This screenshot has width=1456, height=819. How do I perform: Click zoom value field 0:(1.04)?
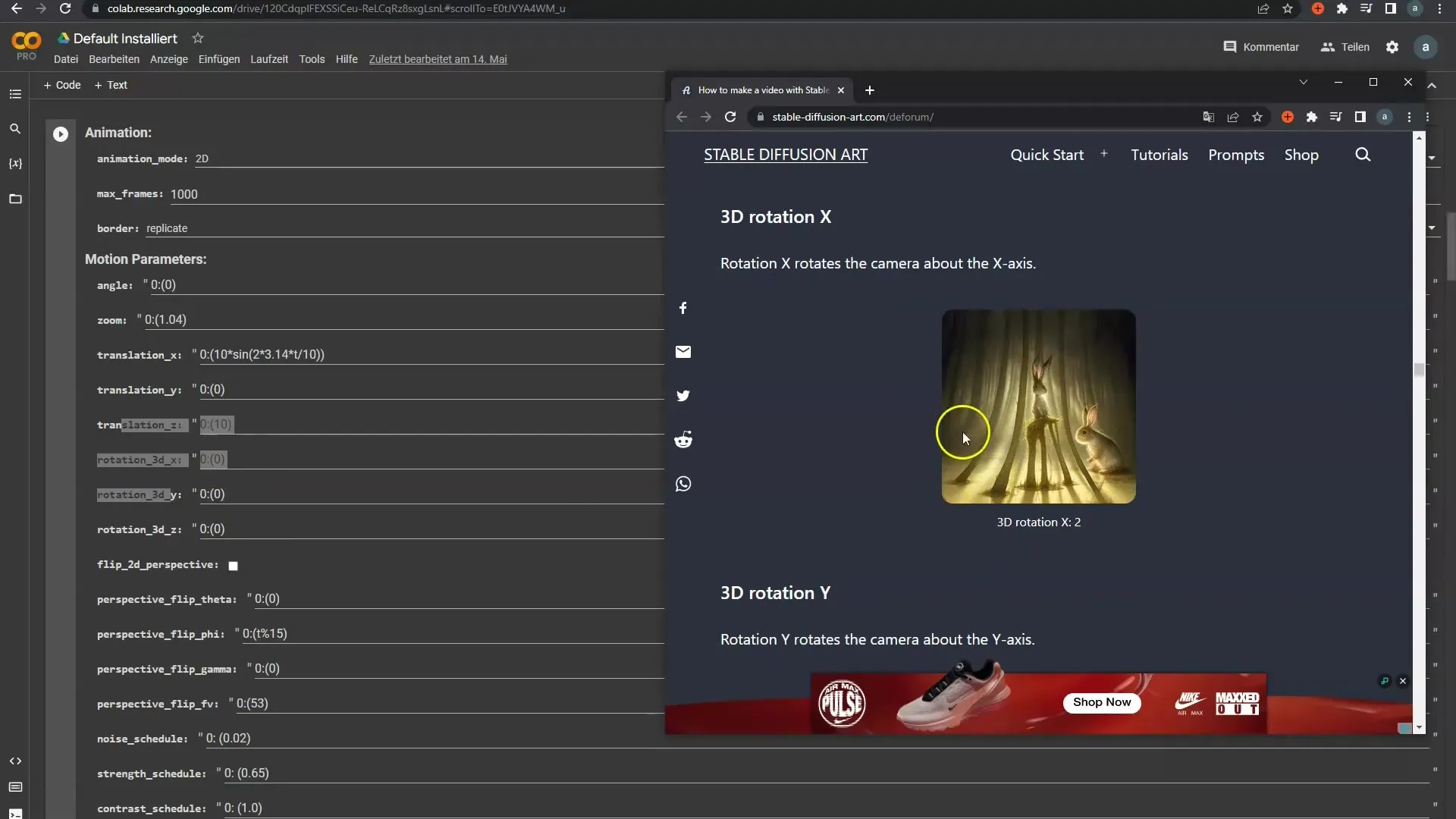tap(404, 320)
